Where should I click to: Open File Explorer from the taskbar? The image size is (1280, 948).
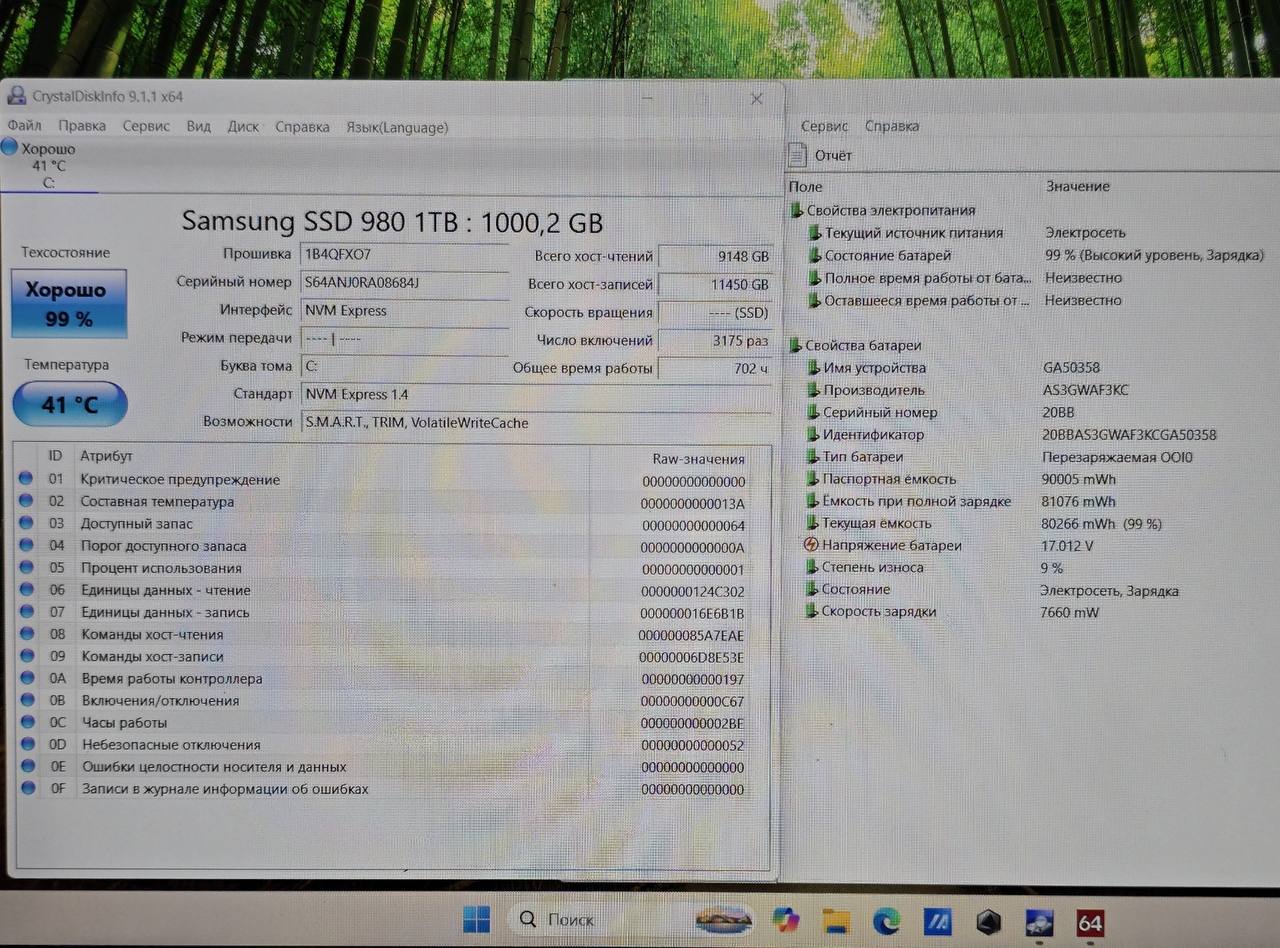click(x=836, y=920)
